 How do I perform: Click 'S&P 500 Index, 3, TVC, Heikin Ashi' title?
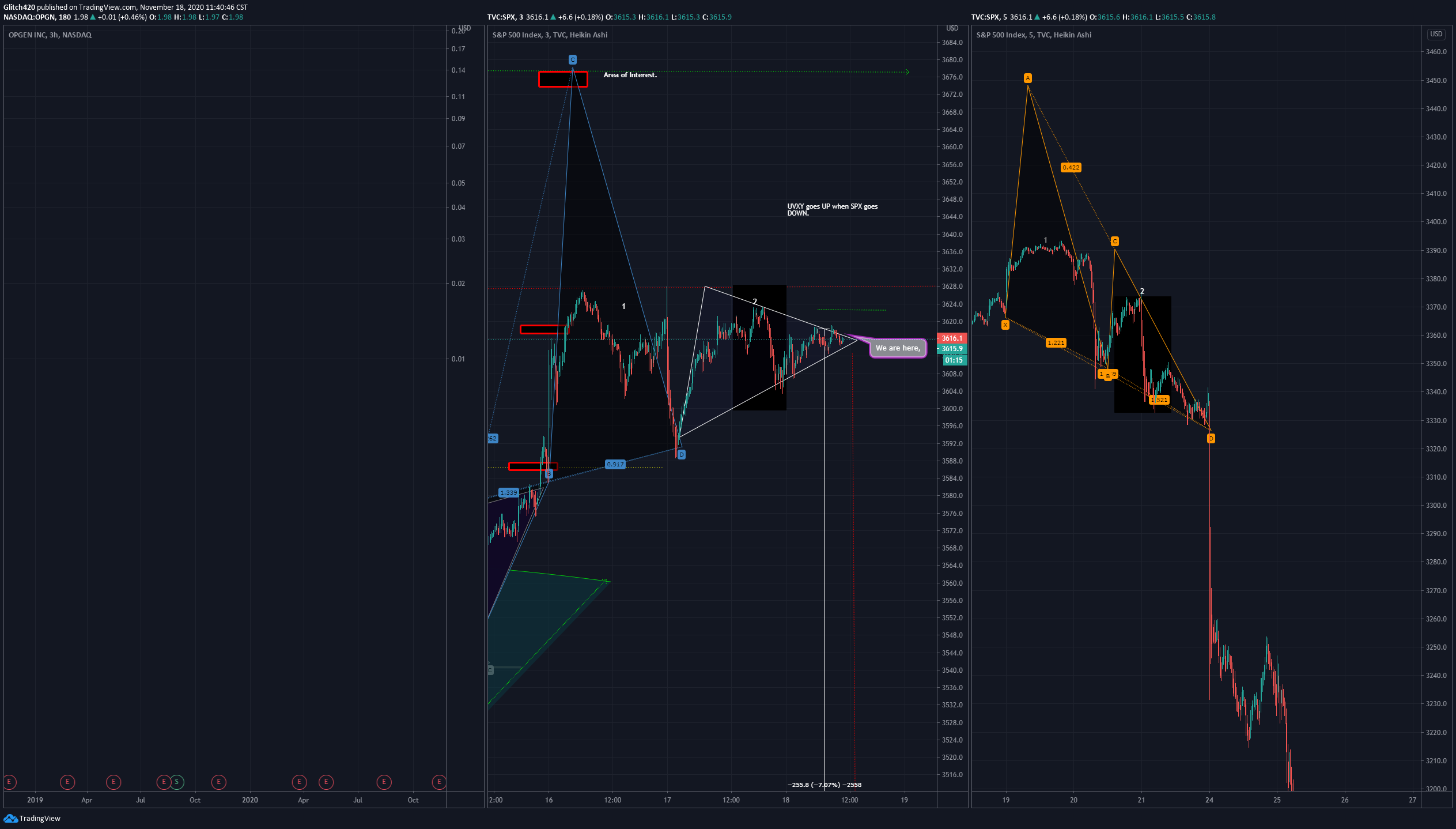[550, 35]
